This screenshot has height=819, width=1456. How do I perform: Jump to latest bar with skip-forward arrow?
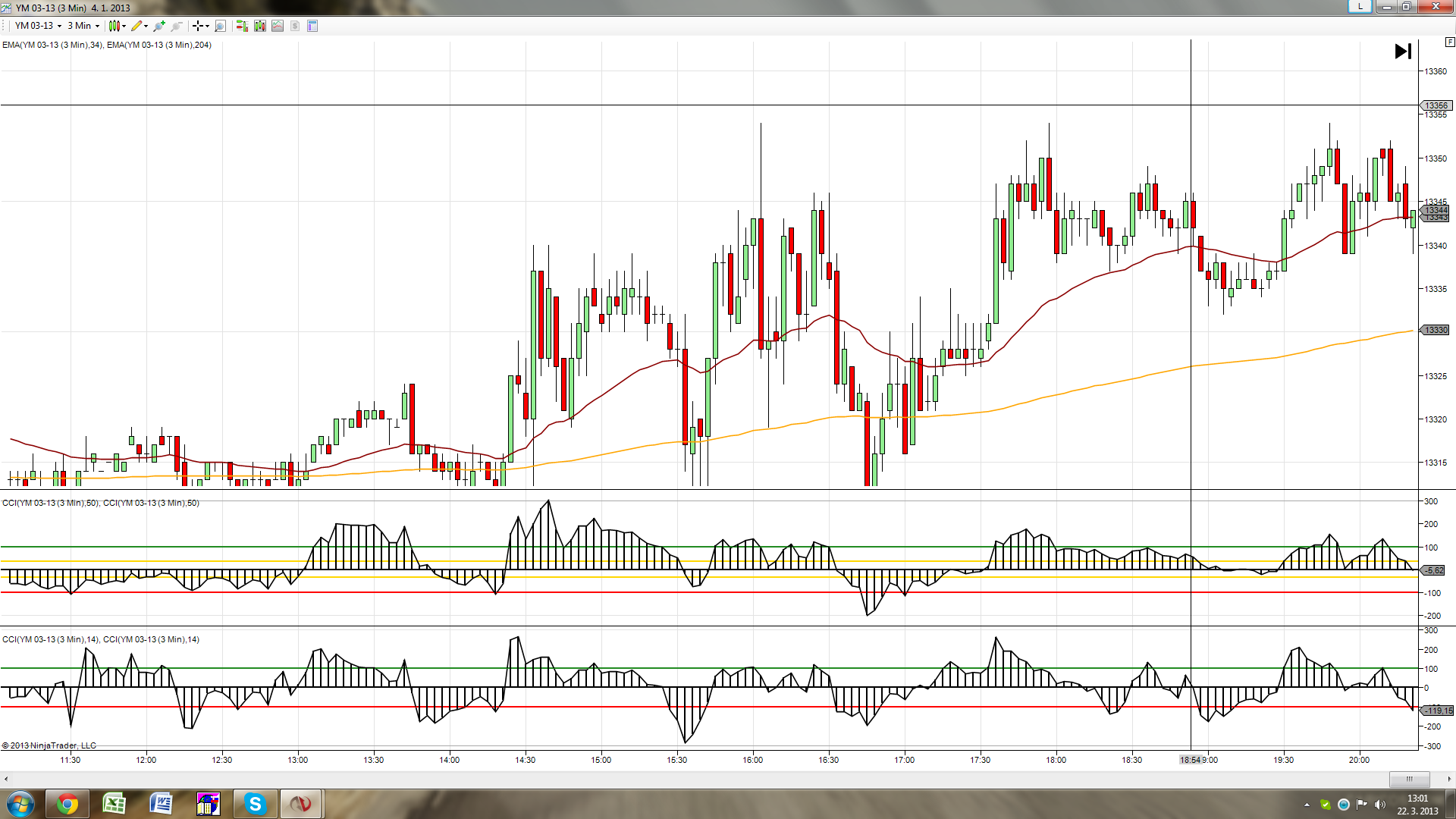[x=1403, y=51]
